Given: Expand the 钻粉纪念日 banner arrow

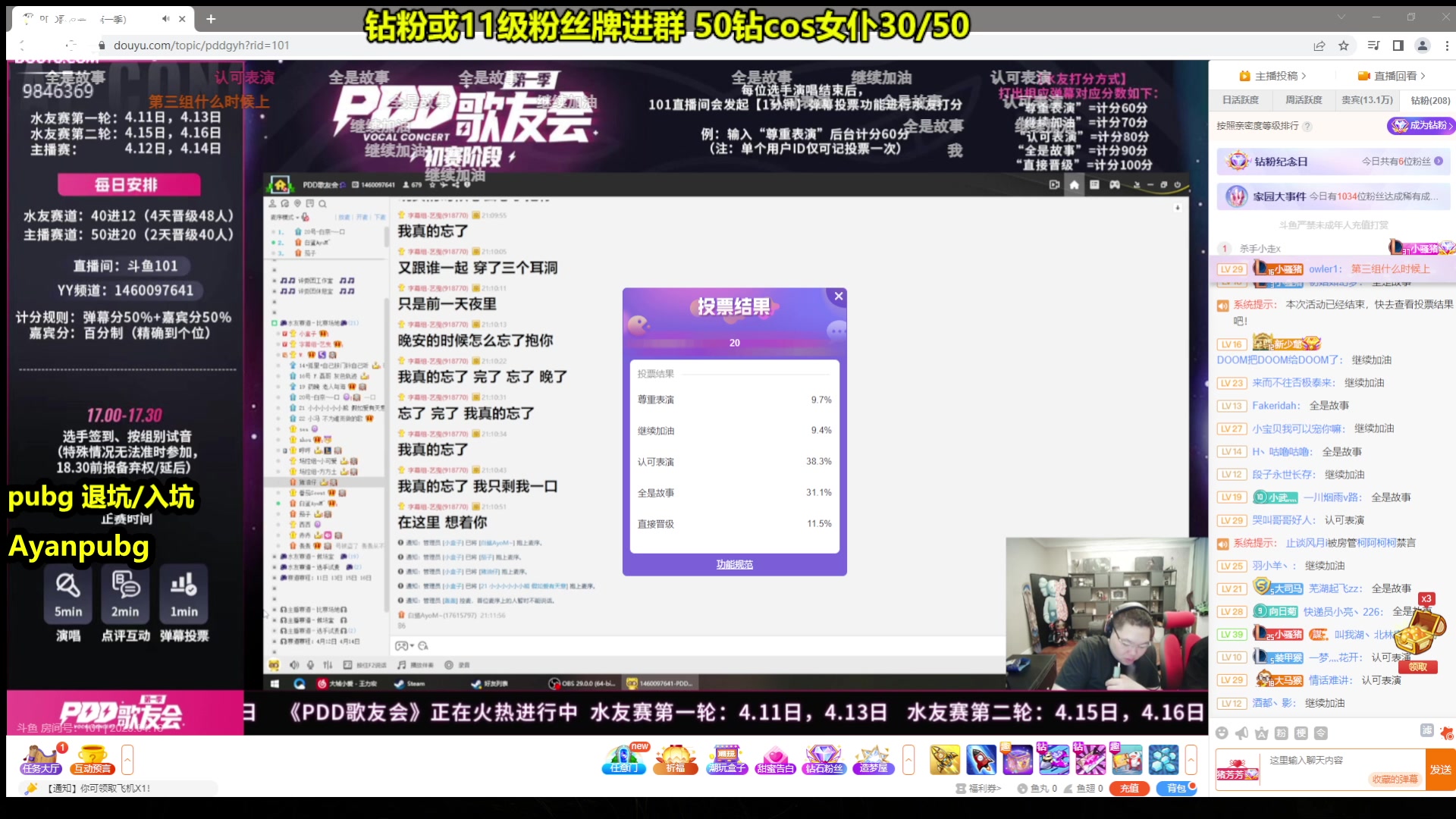Looking at the screenshot, I should click(1439, 161).
